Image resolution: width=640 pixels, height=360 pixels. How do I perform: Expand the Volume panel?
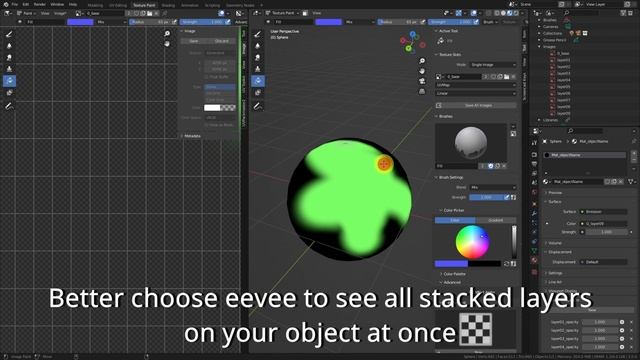tap(553, 243)
